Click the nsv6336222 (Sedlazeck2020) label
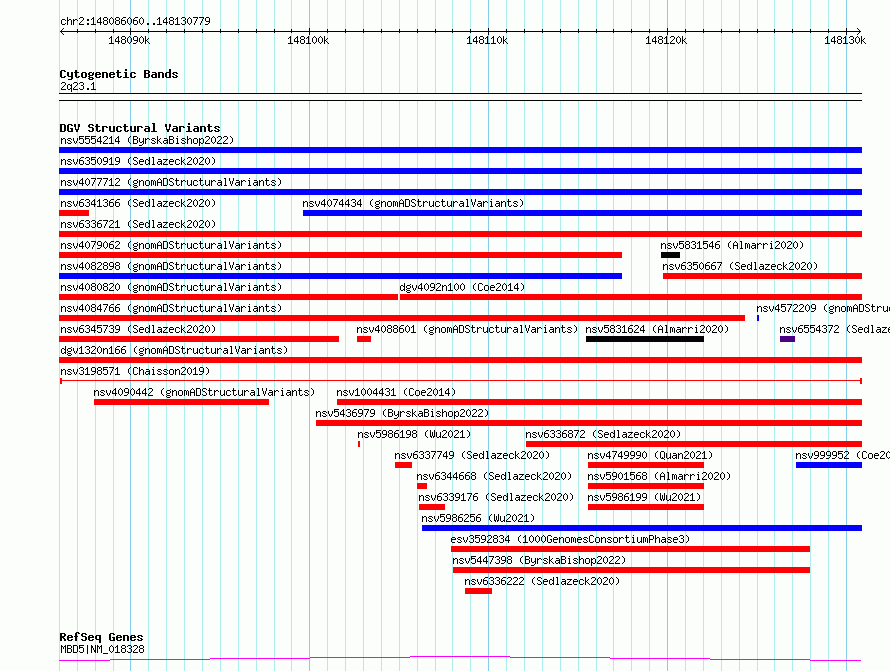 point(542,581)
